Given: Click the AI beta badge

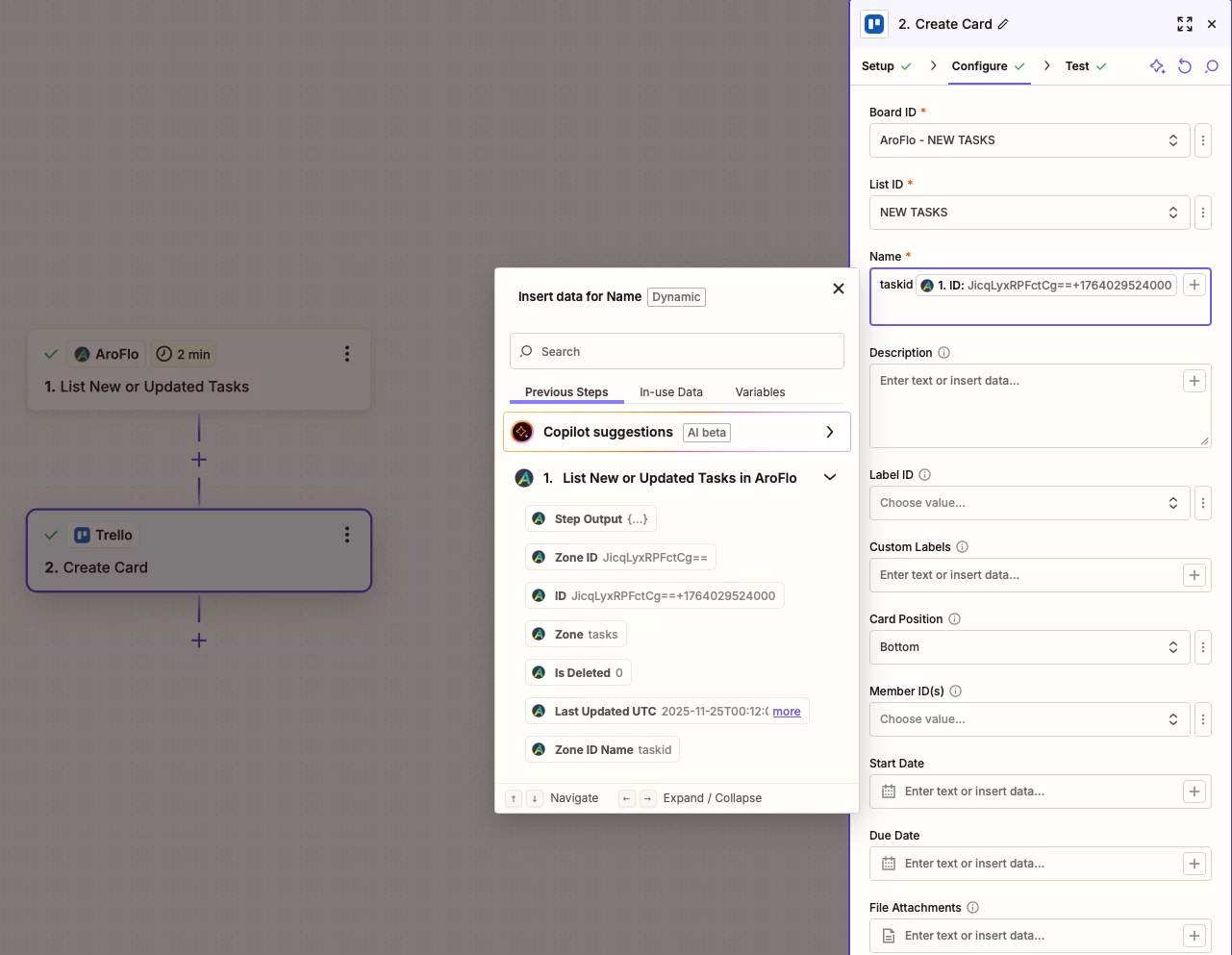Looking at the screenshot, I should [x=707, y=433].
